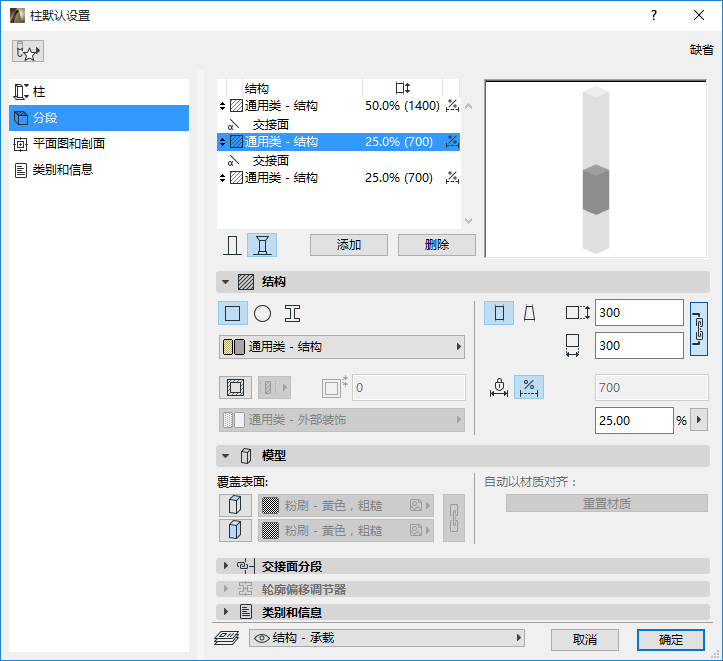Edit first 300 dimension field
723x661 pixels.
coord(639,313)
